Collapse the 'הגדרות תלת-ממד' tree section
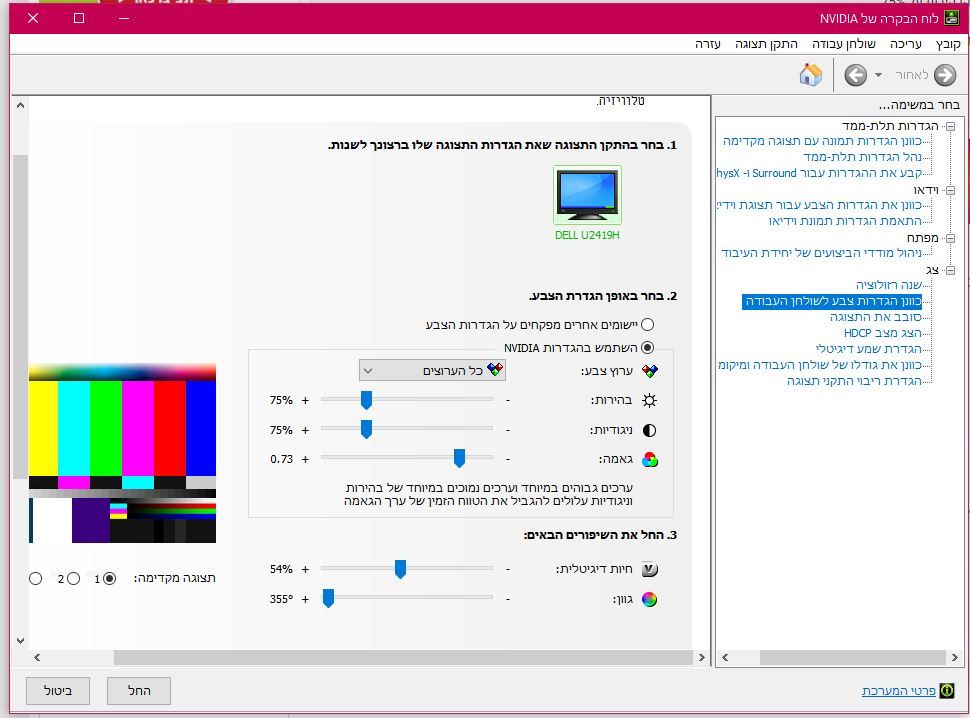This screenshot has height=718, width=970. pyautogui.click(x=951, y=126)
